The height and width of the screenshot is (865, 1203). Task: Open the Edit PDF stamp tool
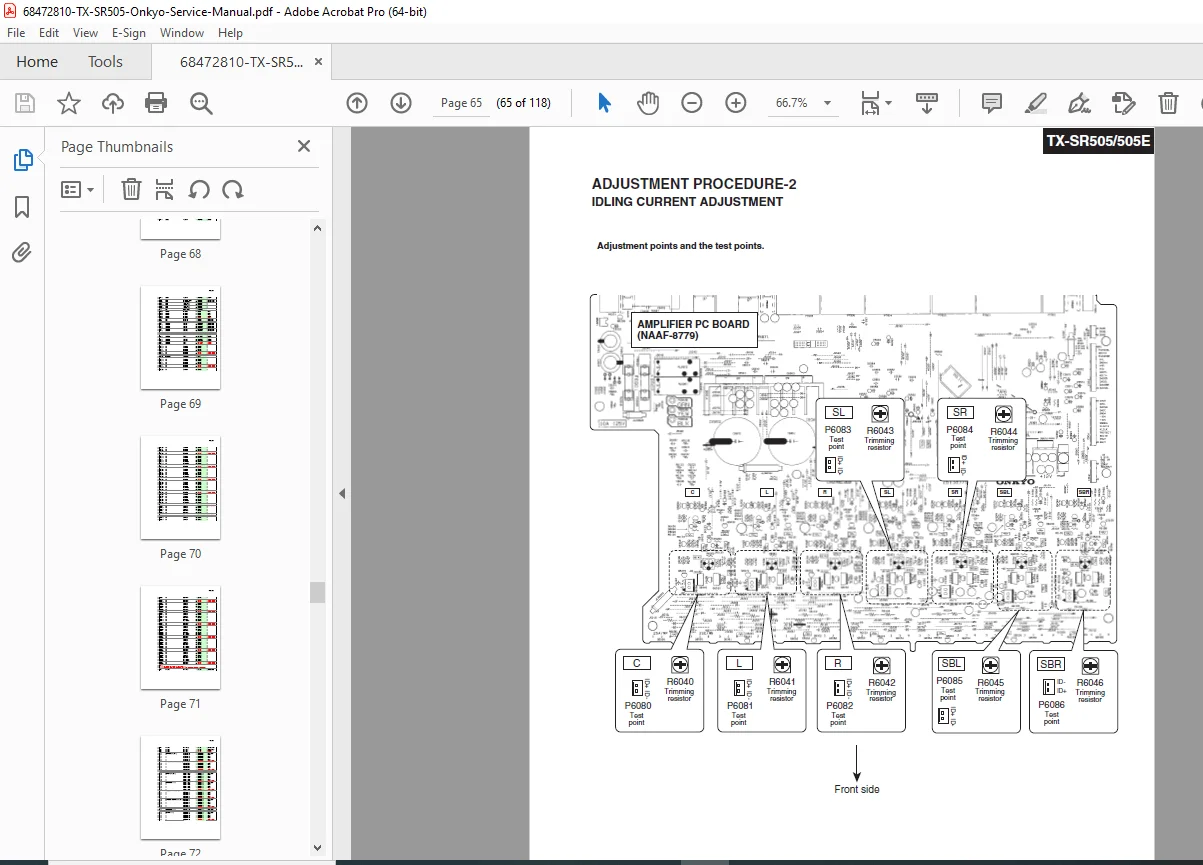click(1124, 103)
